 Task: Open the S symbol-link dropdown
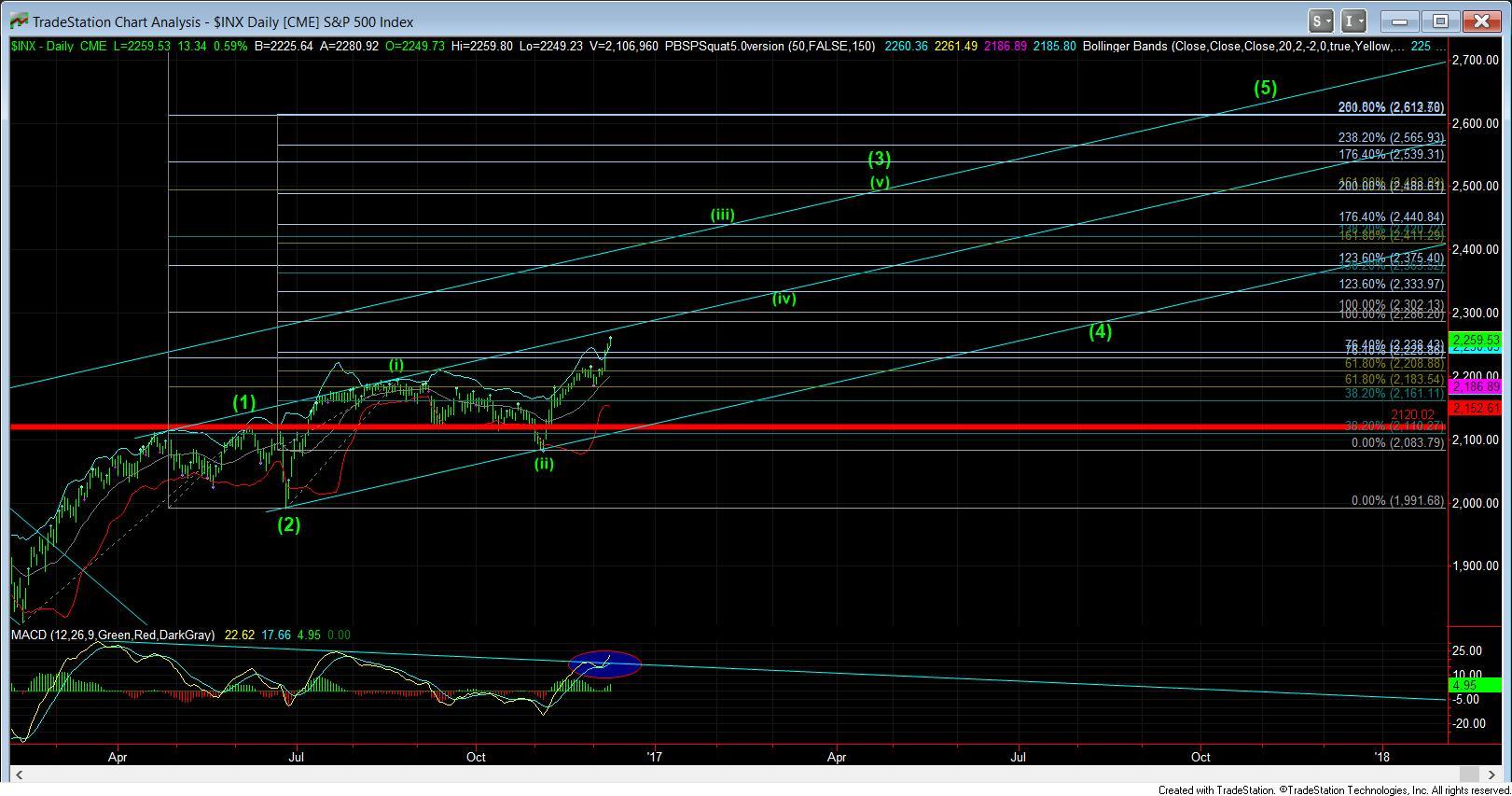point(1320,21)
